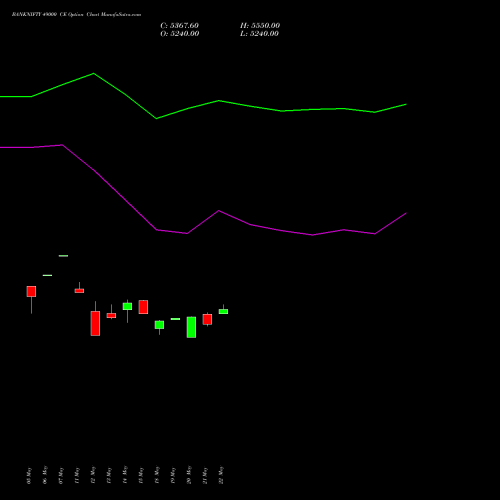Select the high value H: 5550.00
This screenshot has height=500, width=500.
pos(260,26)
